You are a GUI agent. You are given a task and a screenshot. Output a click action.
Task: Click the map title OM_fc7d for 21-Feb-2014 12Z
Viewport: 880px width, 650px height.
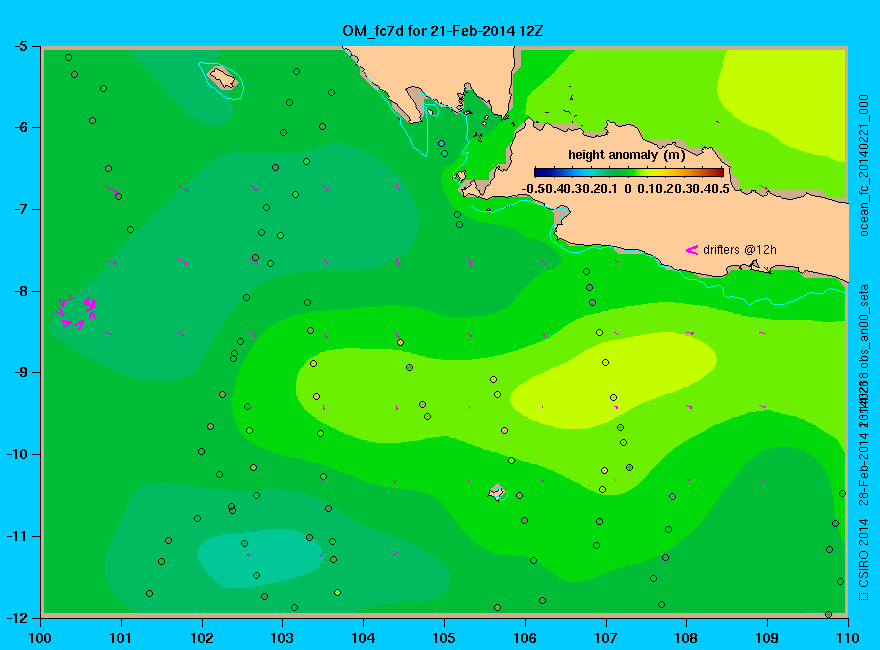click(443, 31)
